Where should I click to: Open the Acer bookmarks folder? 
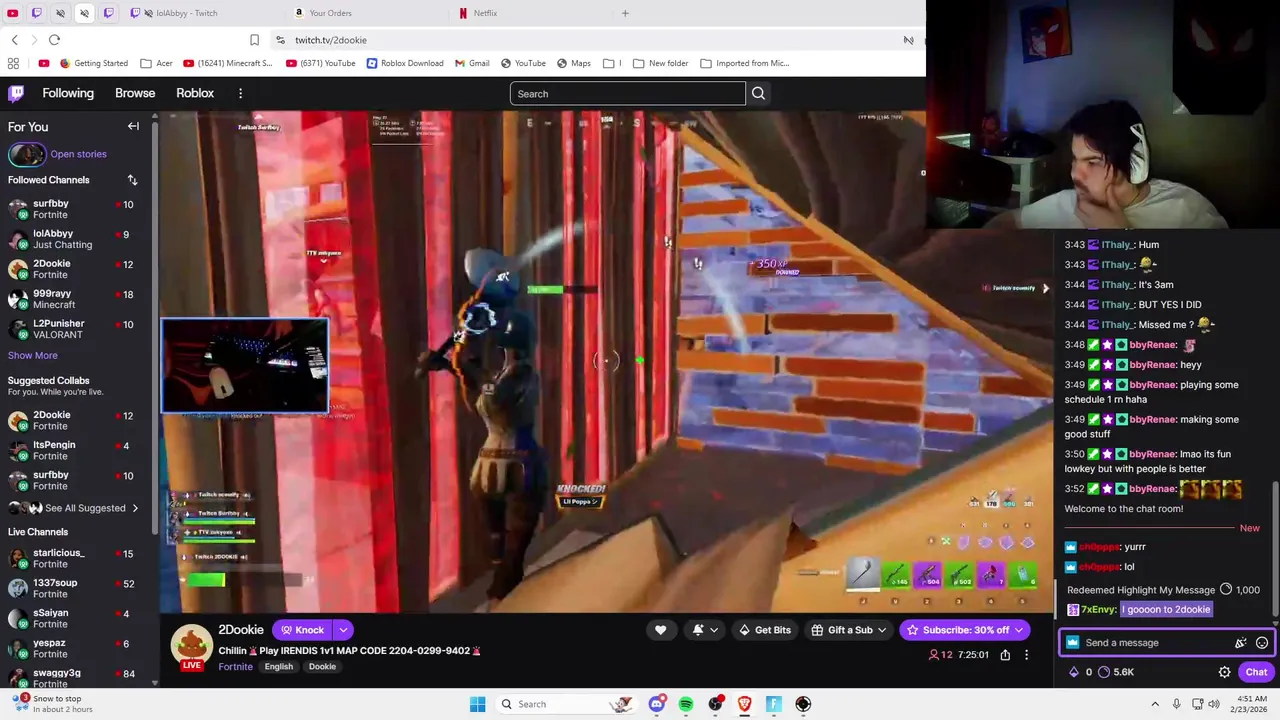pyautogui.click(x=157, y=63)
